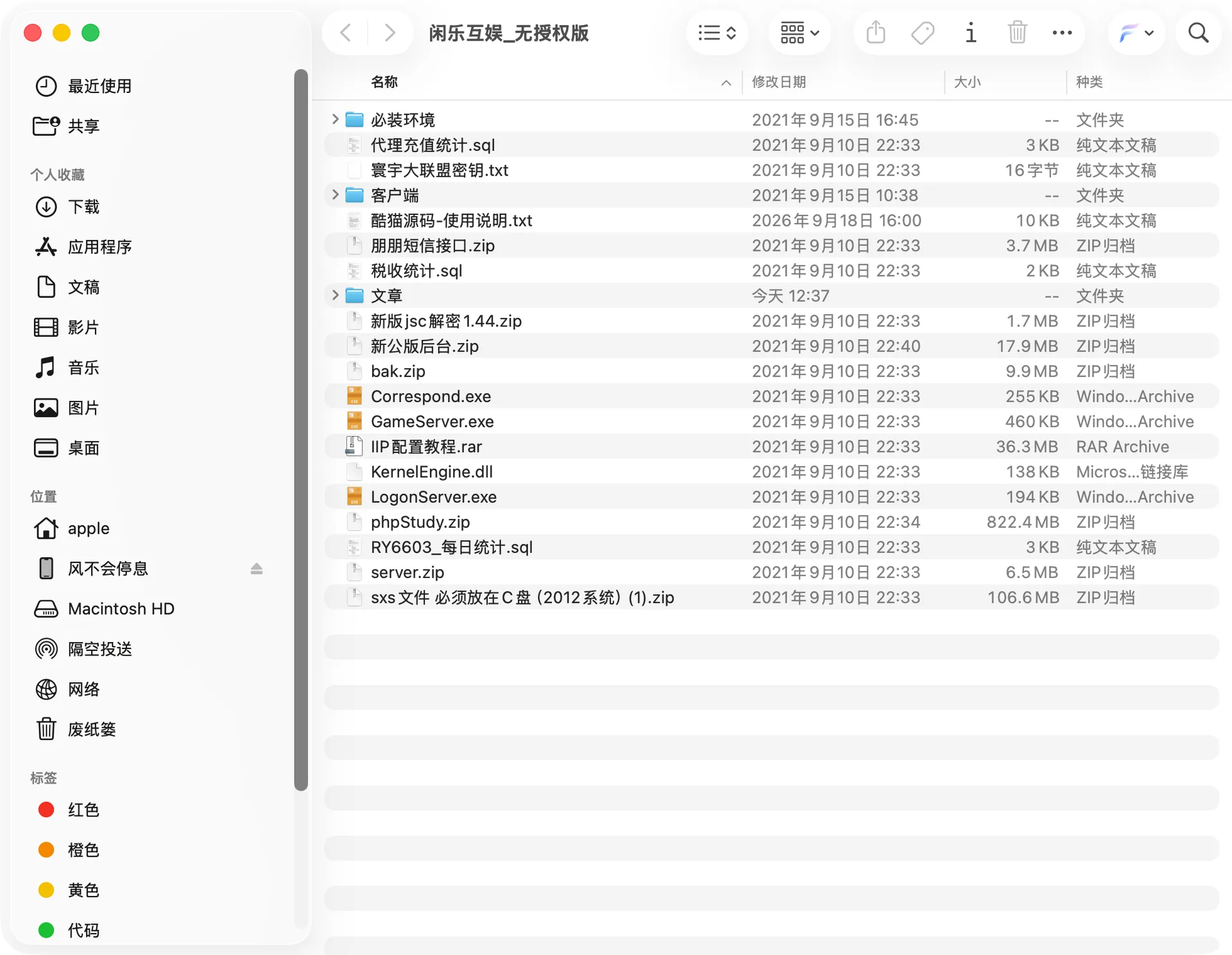The width and height of the screenshot is (1232, 955).
Task: Click the tag icon in the toolbar
Action: pyautogui.click(x=923, y=33)
